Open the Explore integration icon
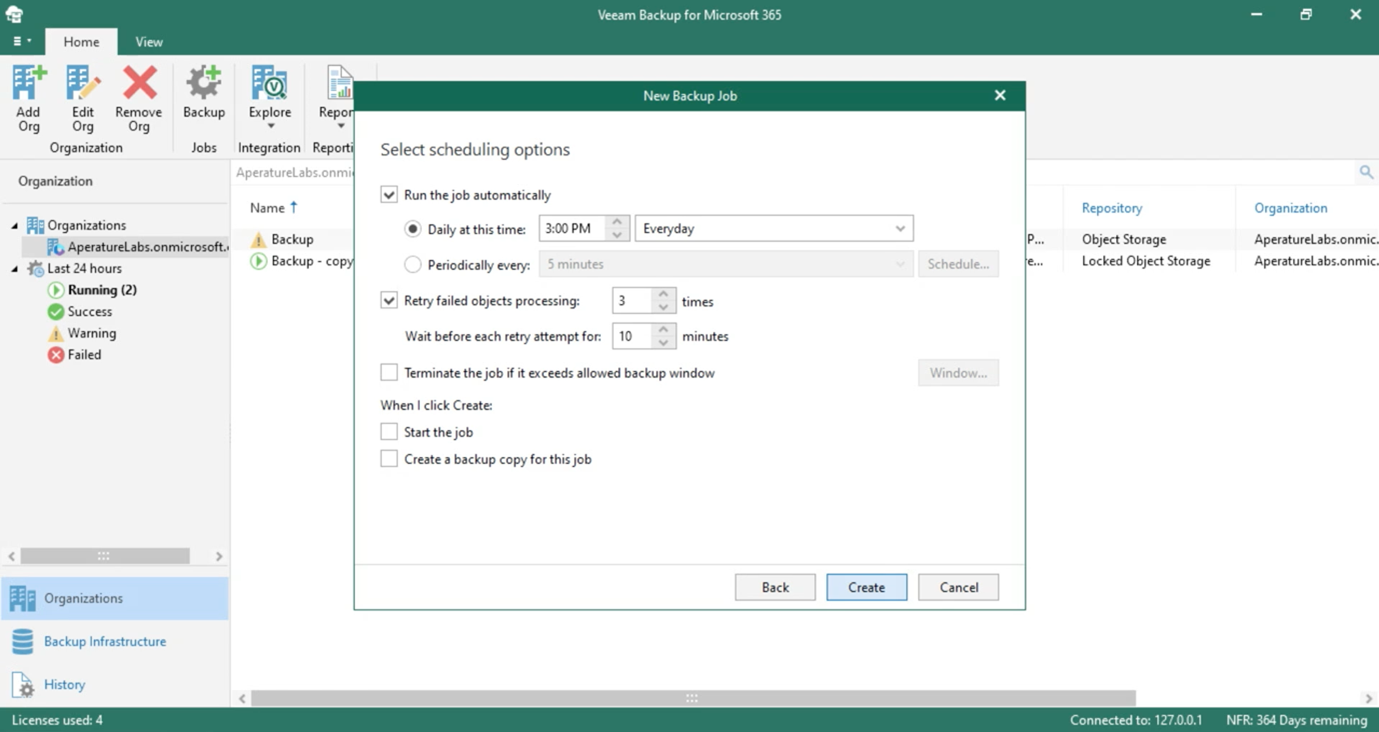The width and height of the screenshot is (1379, 732). [269, 84]
